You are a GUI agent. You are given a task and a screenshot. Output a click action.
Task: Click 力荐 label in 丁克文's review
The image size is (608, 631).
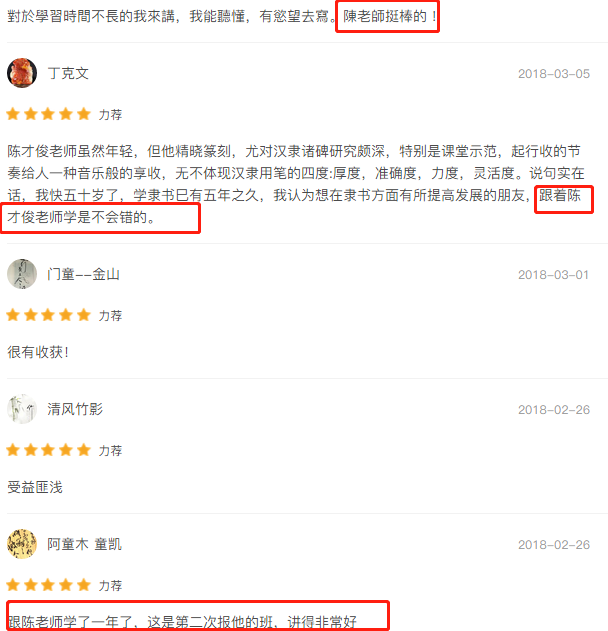[x=110, y=115]
